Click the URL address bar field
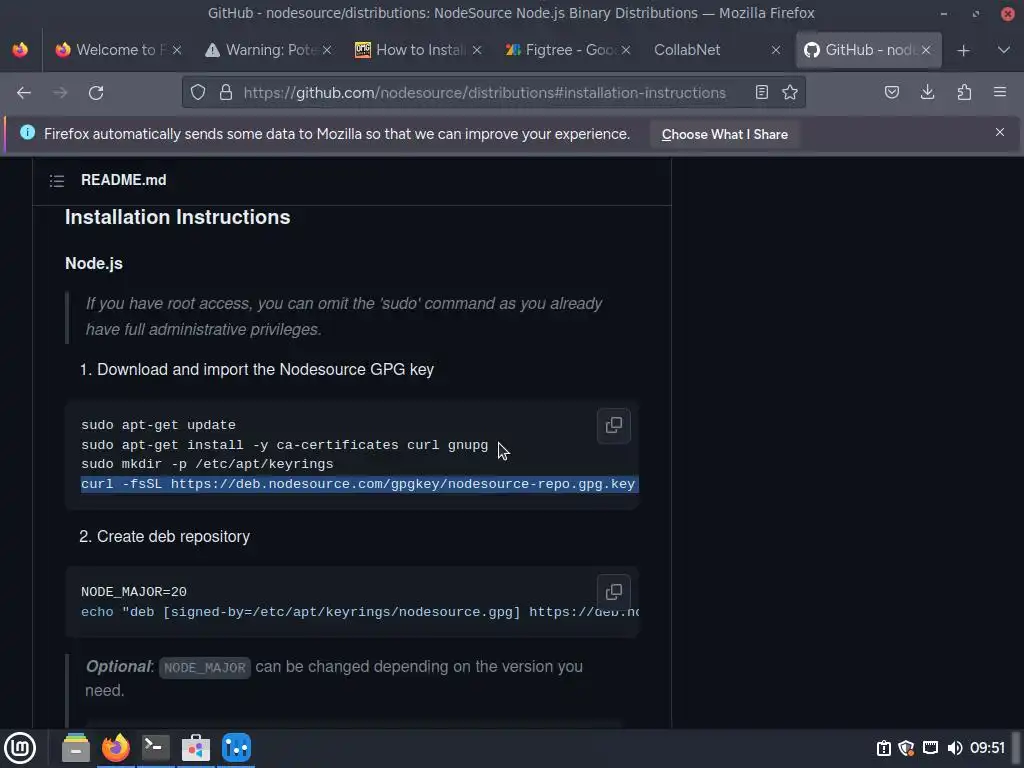Viewport: 1024px width, 768px height. (485, 93)
